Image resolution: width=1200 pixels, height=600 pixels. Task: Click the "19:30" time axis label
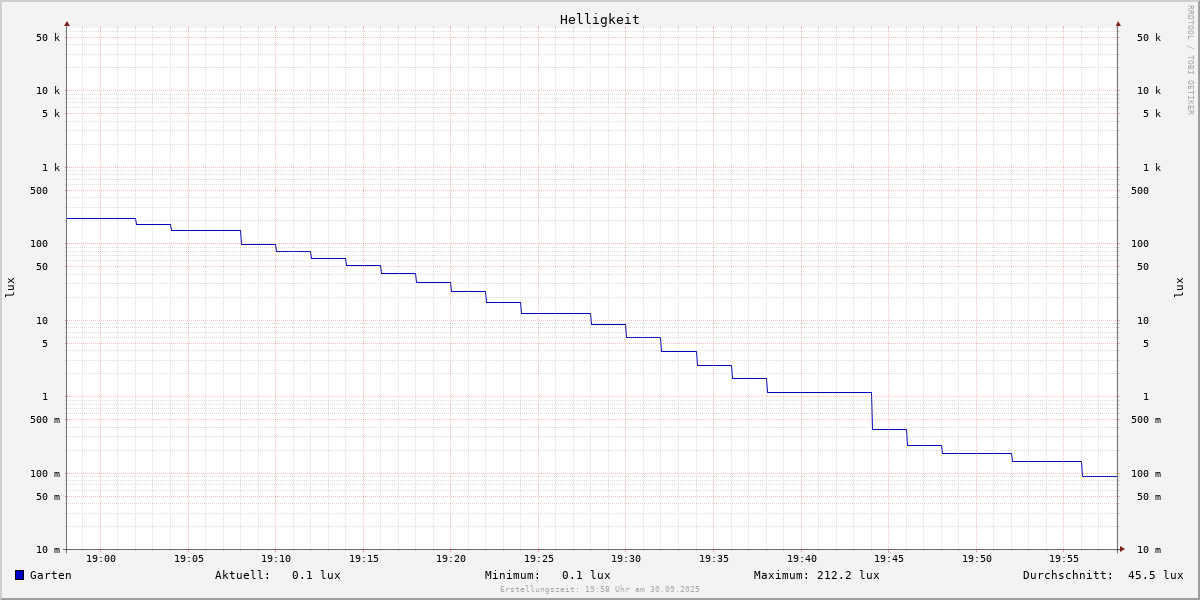click(x=626, y=559)
